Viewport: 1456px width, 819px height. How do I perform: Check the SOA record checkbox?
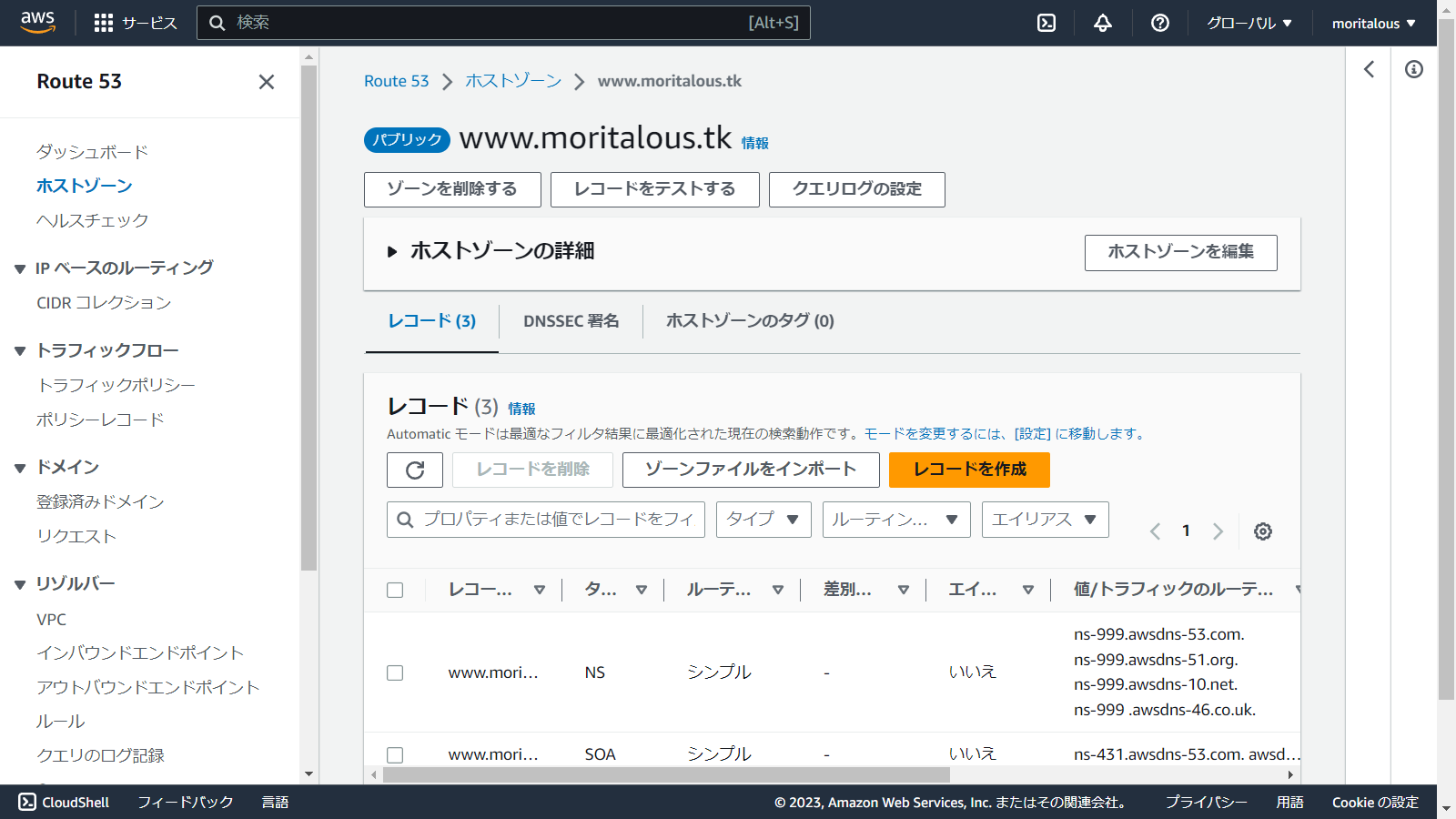click(395, 754)
